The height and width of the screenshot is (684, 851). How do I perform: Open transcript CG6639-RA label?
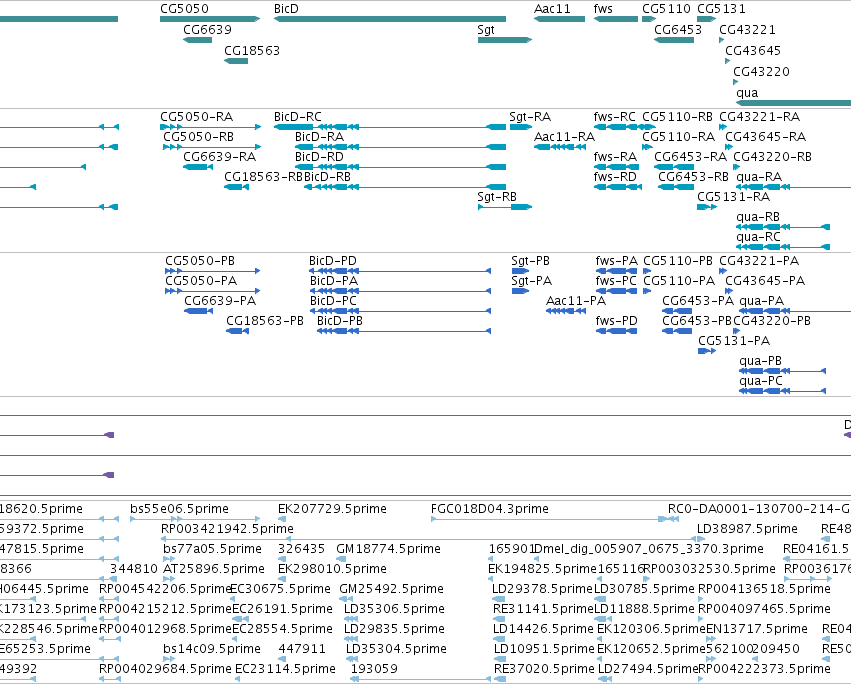click(x=219, y=157)
